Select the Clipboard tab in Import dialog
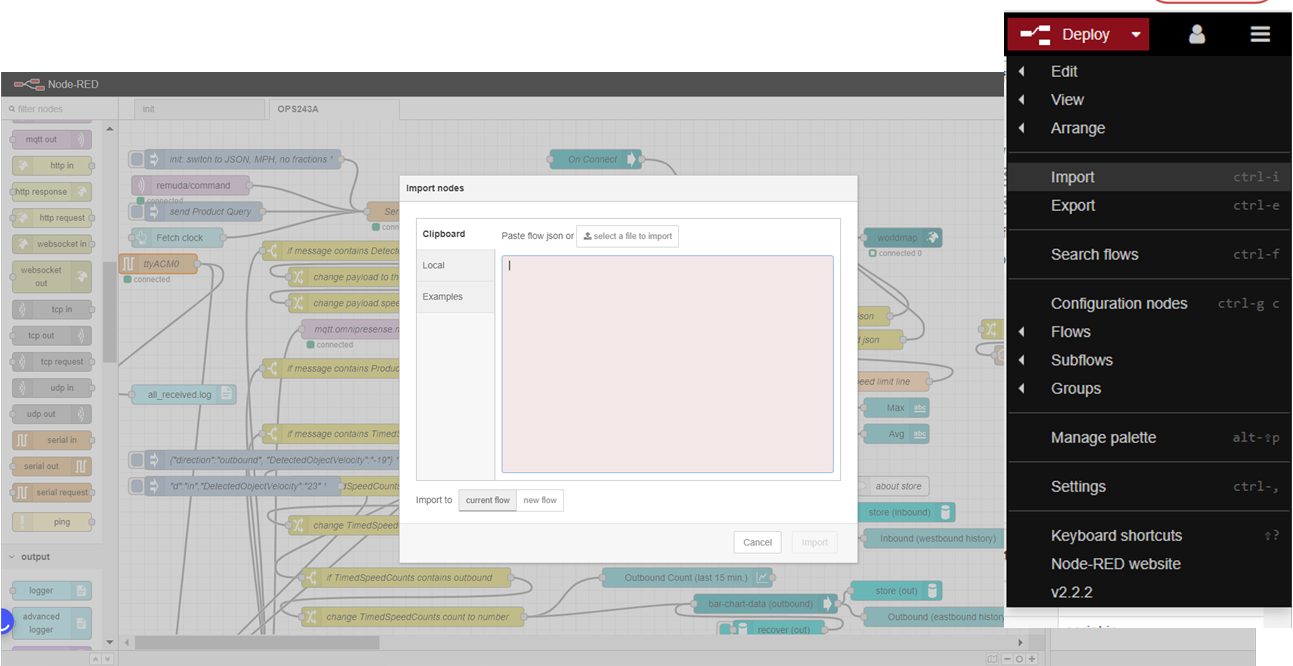 [x=455, y=234]
